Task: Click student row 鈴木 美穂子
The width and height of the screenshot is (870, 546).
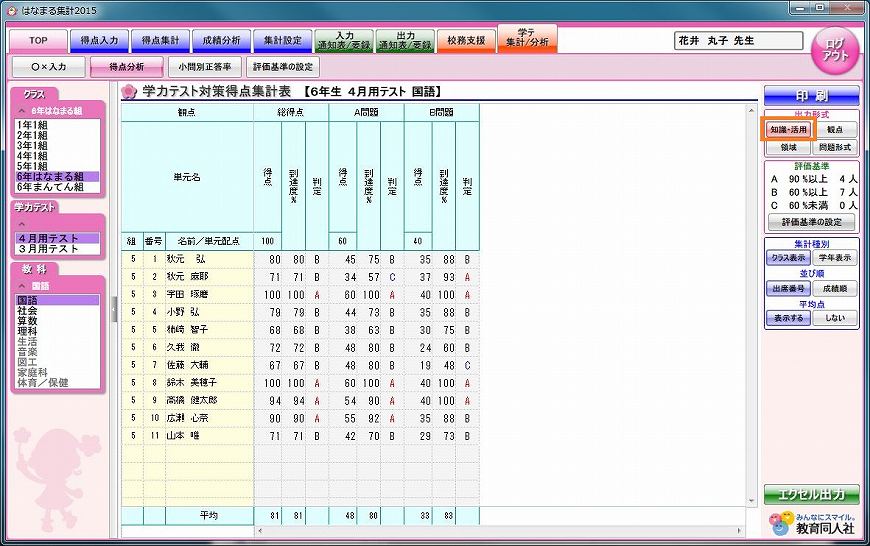Action: (x=300, y=383)
